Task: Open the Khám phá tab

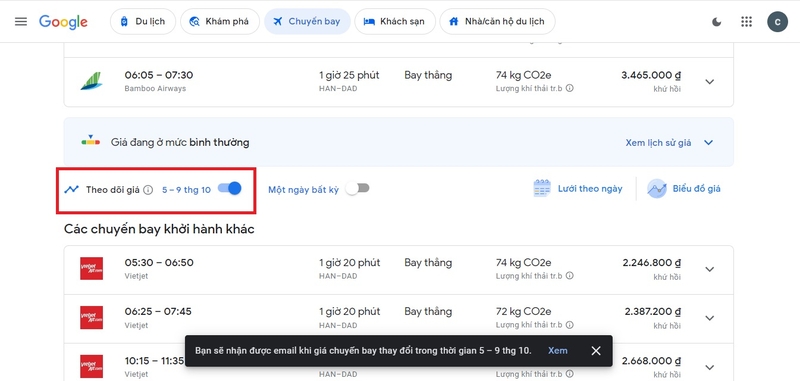Action: (x=219, y=21)
